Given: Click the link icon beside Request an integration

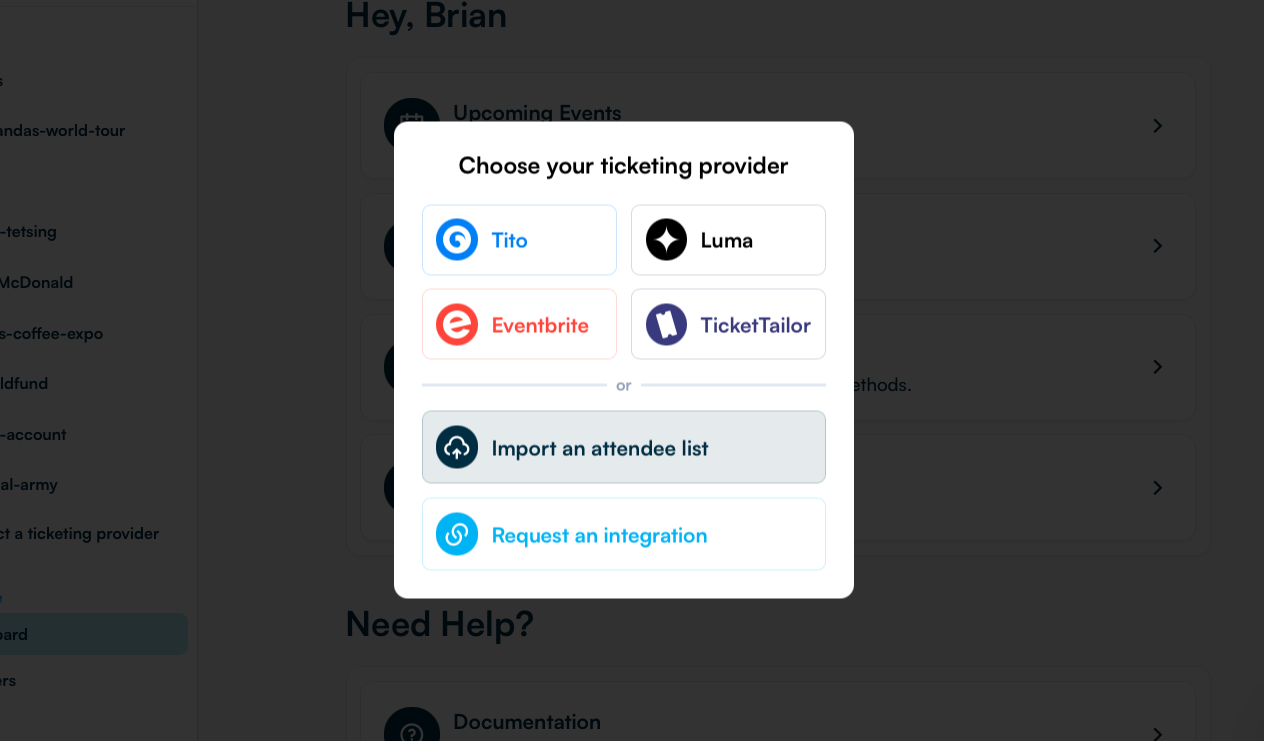Looking at the screenshot, I should point(456,534).
